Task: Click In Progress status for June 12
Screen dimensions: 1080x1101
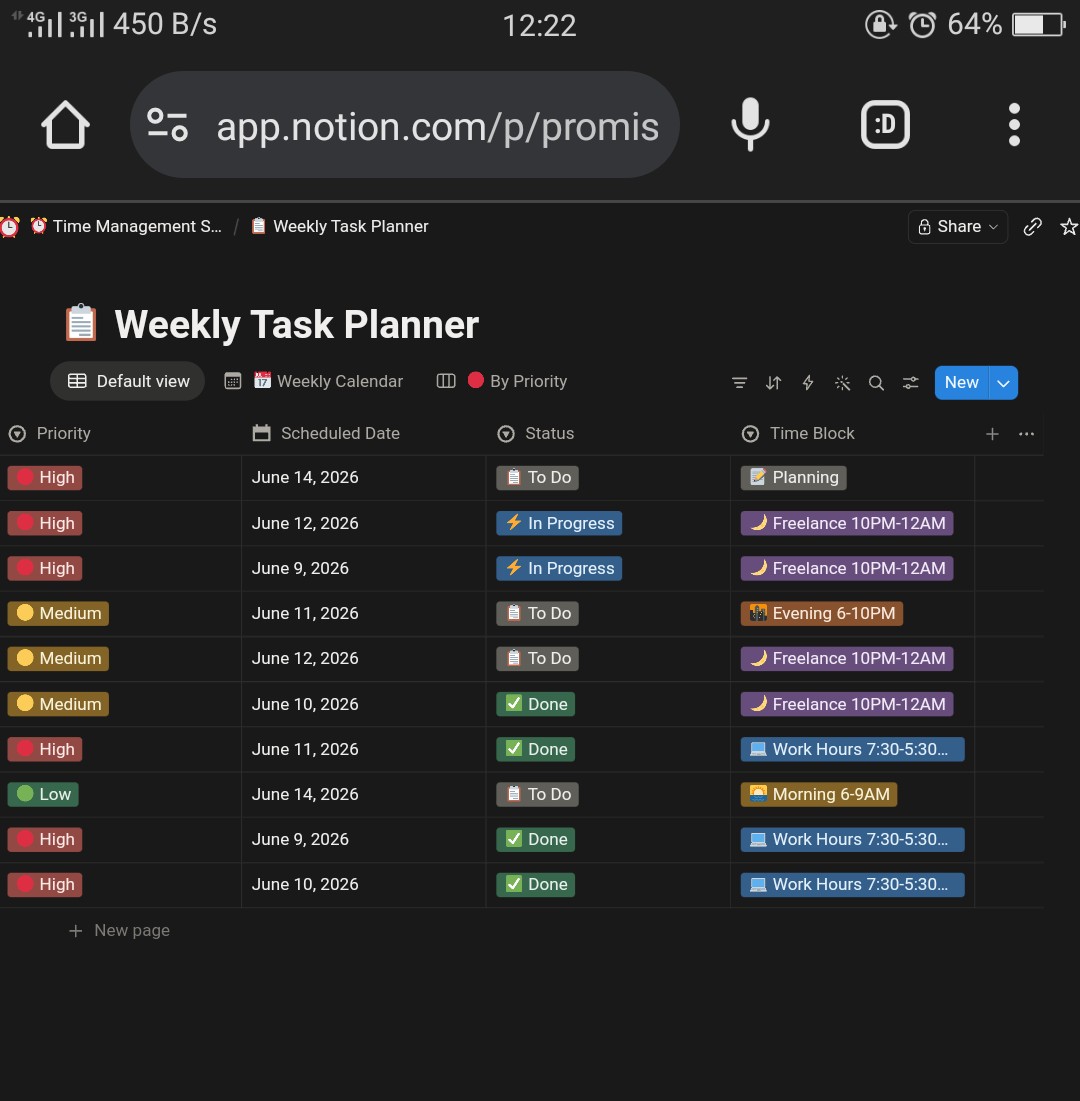Action: (x=559, y=523)
